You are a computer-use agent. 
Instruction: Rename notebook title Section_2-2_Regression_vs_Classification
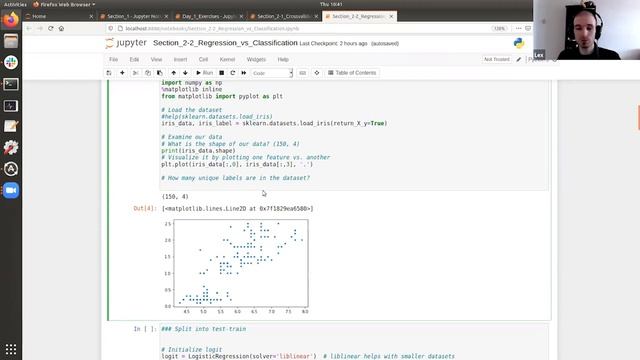[x=225, y=43]
